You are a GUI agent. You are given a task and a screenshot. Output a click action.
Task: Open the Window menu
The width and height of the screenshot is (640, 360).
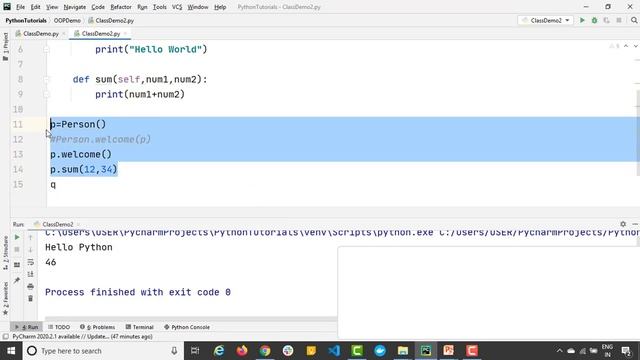(x=198, y=7)
